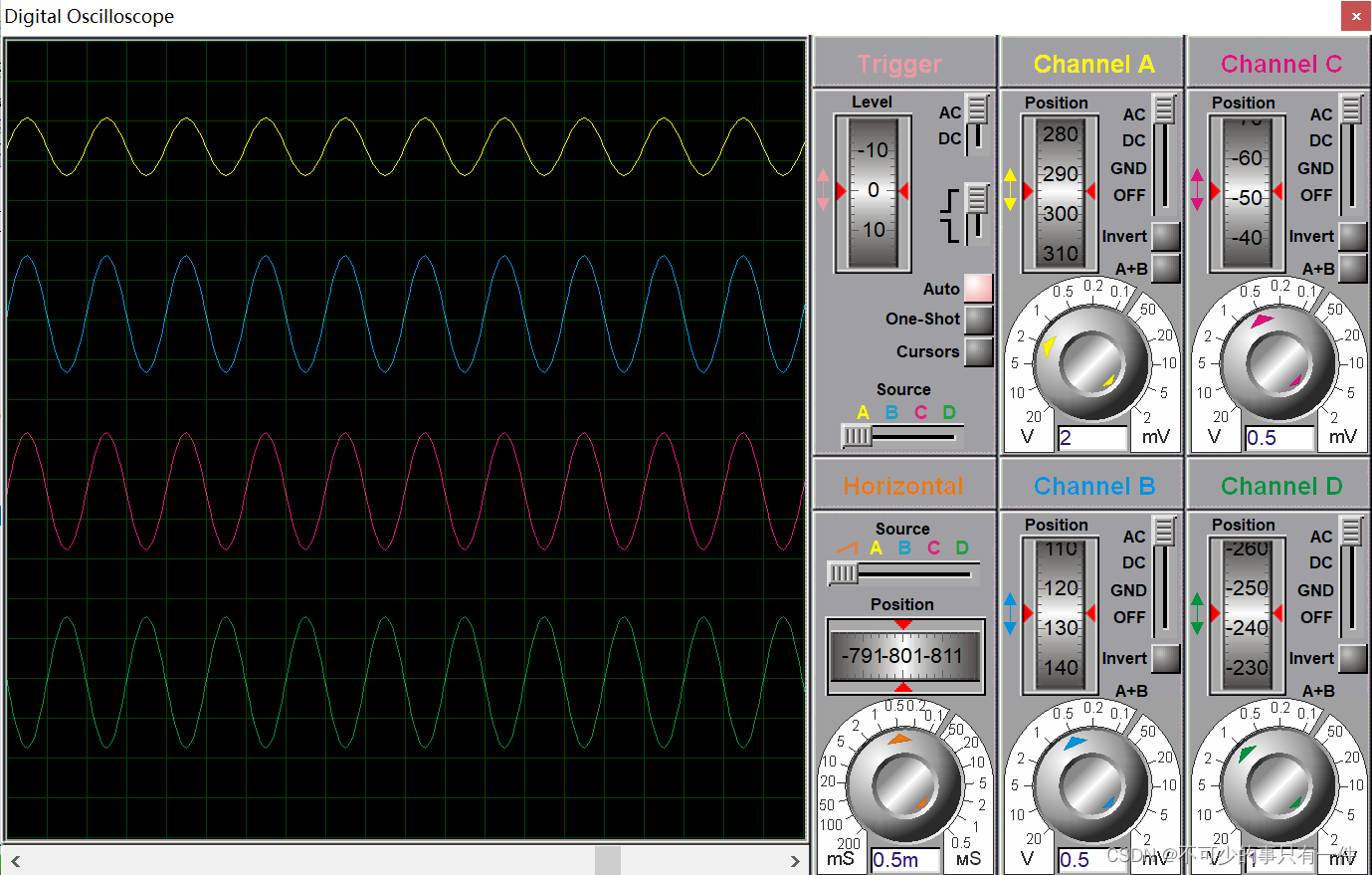
Task: Click Channel A Position dial
Action: [x=1060, y=193]
